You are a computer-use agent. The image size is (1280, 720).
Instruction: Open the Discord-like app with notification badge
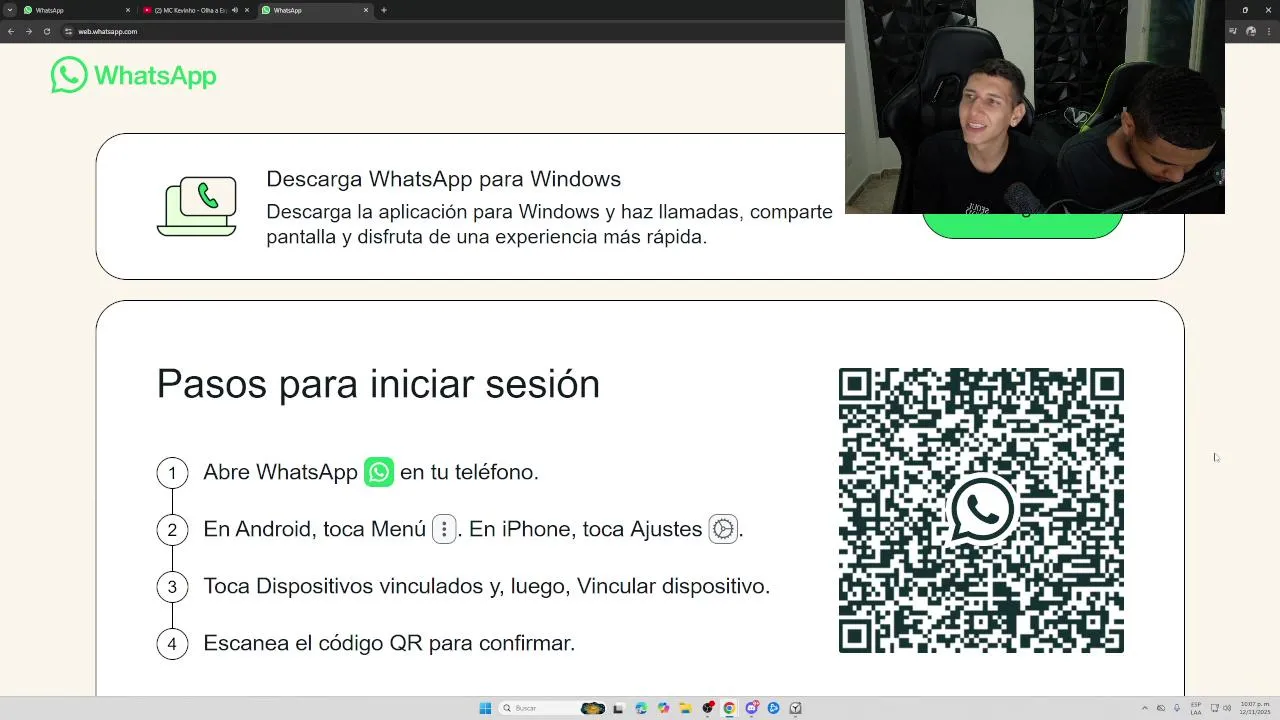click(752, 708)
